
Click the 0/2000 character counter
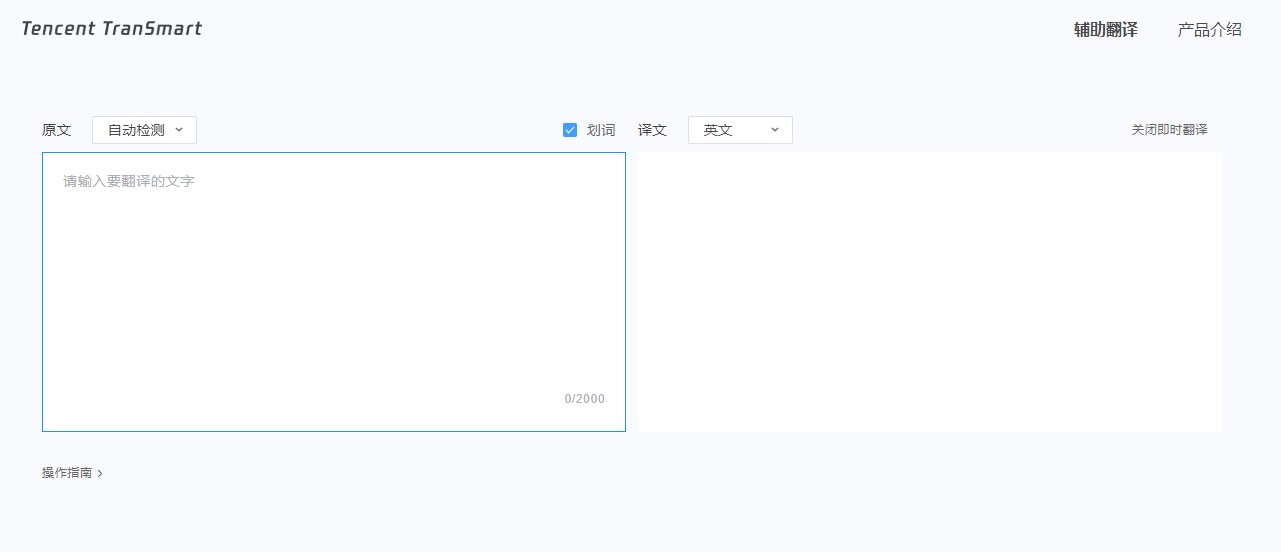[584, 399]
